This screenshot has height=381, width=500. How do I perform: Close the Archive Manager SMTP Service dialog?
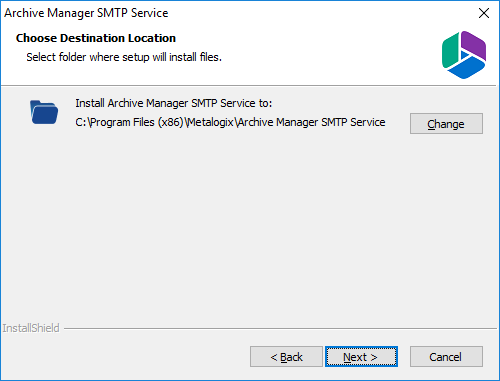click(x=484, y=13)
